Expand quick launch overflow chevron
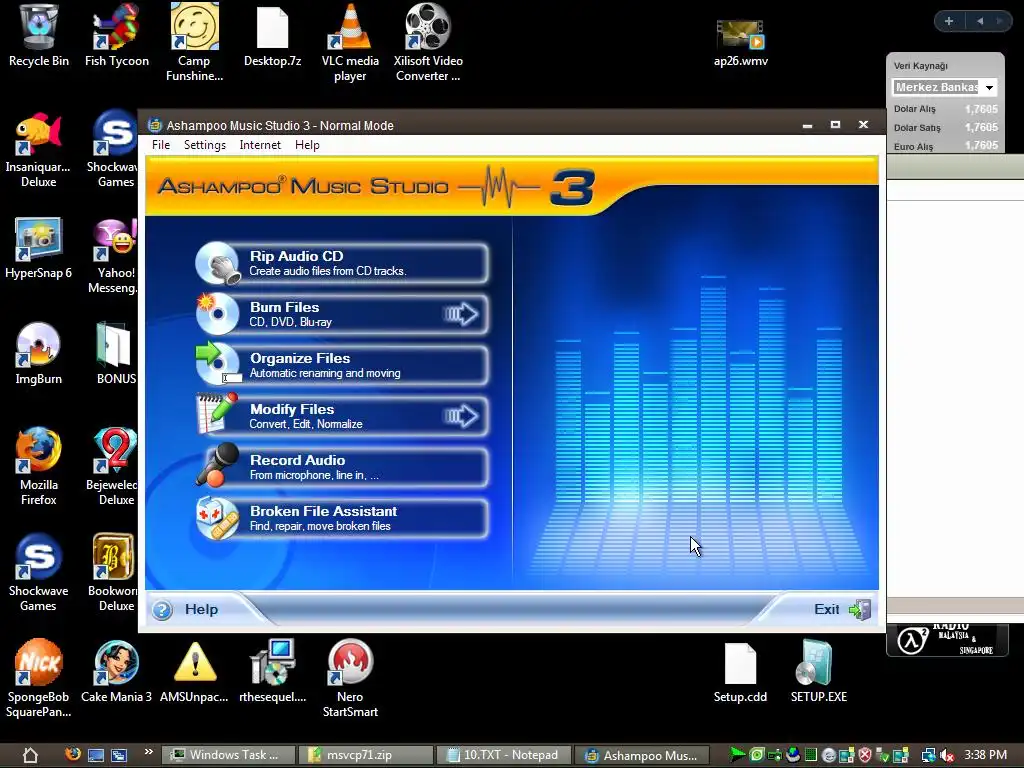This screenshot has height=768, width=1024. [x=149, y=752]
